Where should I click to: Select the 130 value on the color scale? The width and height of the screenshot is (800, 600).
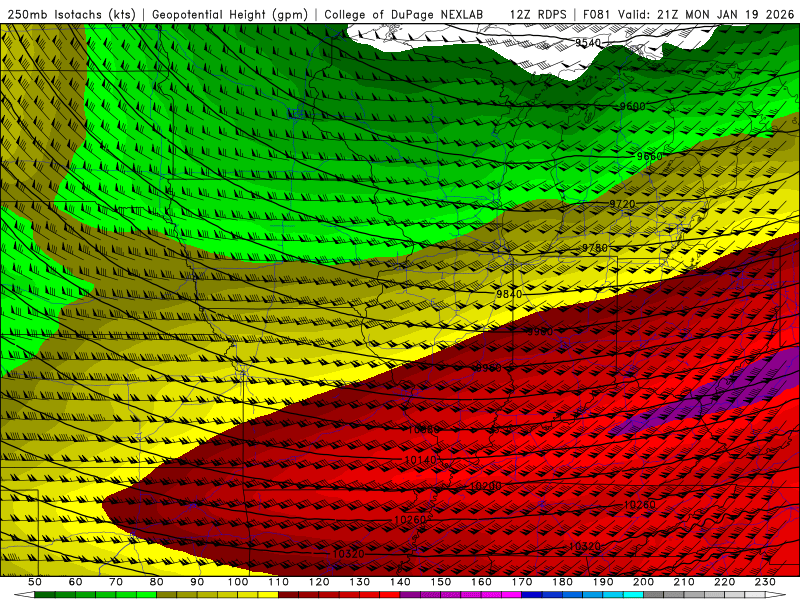coord(360,582)
